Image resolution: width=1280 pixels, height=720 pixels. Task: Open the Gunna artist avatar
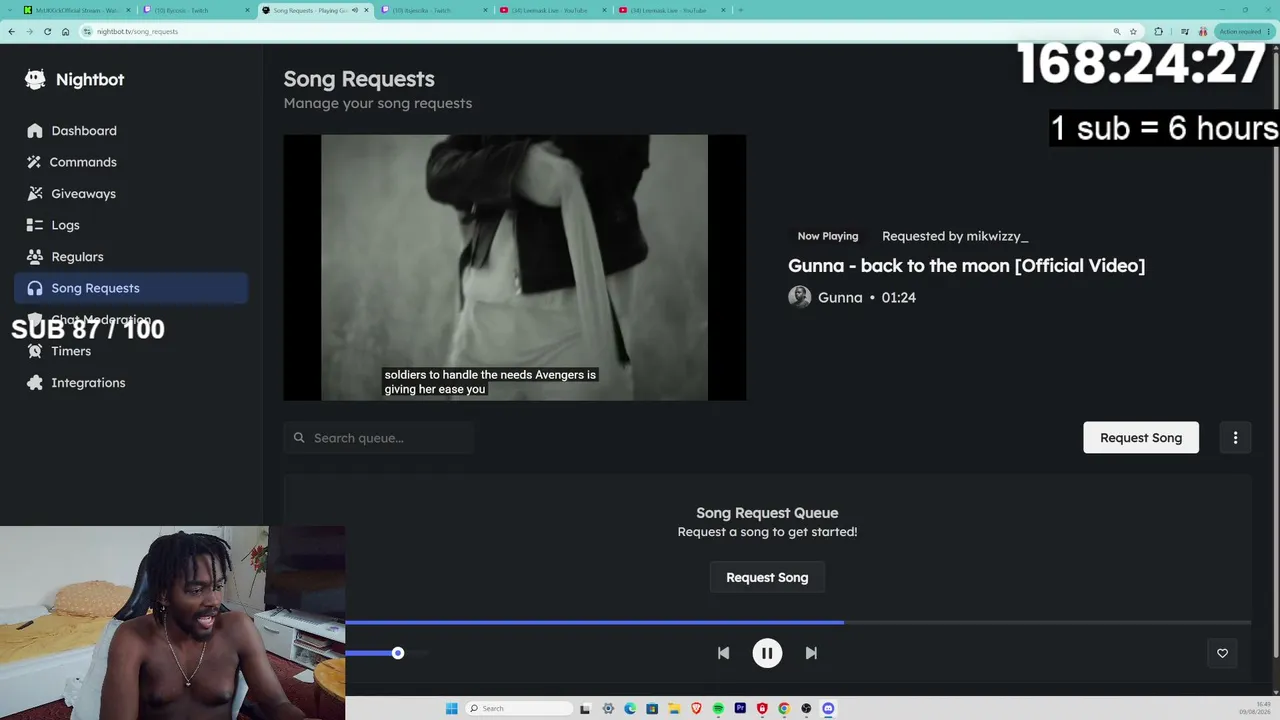click(x=800, y=297)
